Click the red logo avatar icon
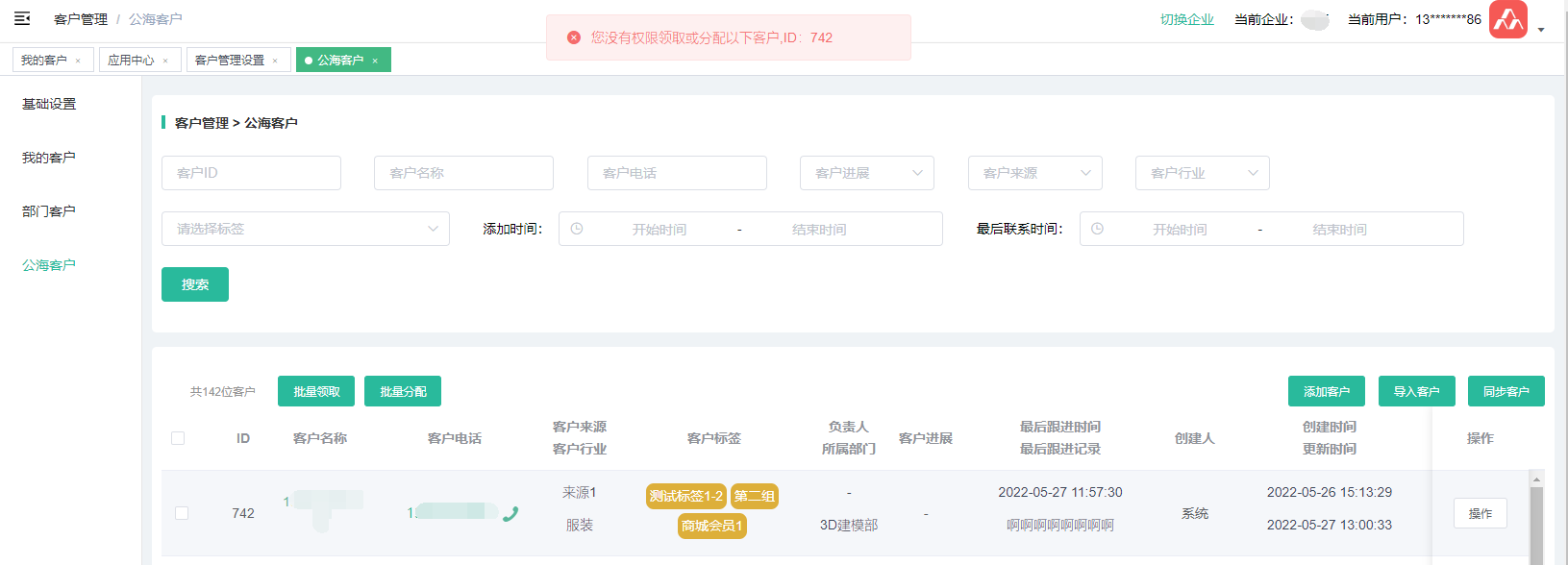 pyautogui.click(x=1507, y=19)
